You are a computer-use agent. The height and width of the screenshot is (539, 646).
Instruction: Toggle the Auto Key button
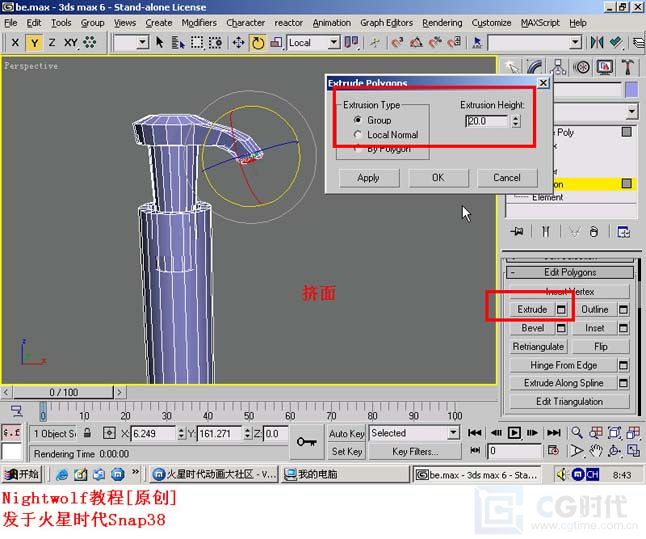(x=346, y=434)
